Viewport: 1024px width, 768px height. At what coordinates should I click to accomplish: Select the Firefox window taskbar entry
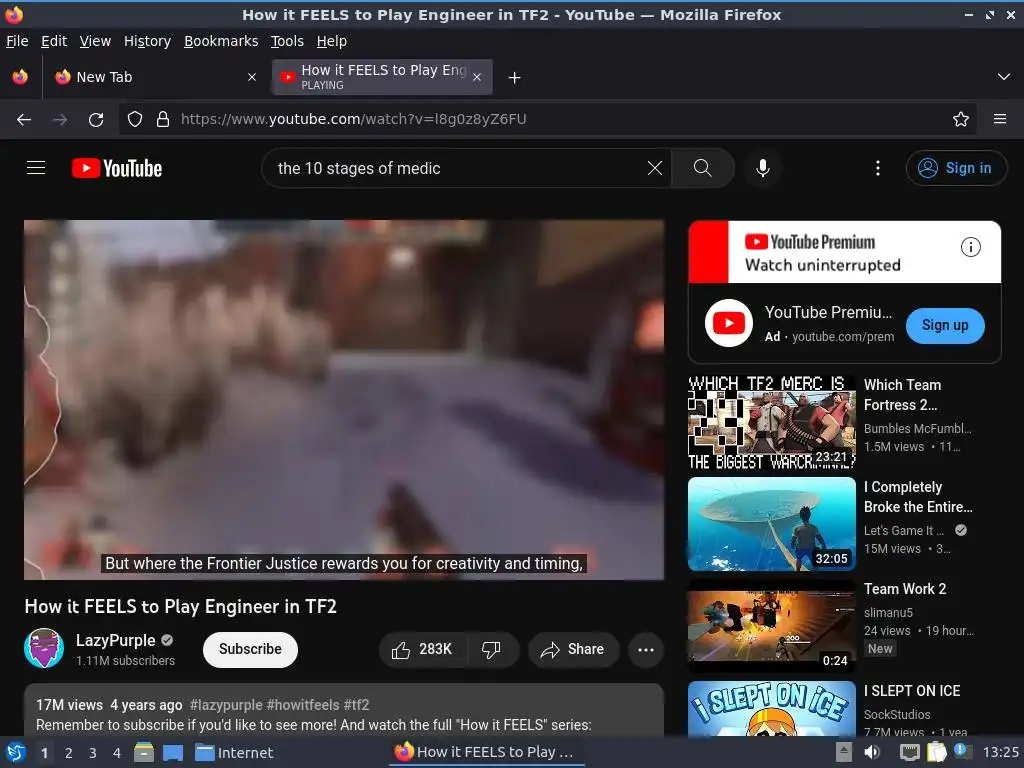click(487, 752)
